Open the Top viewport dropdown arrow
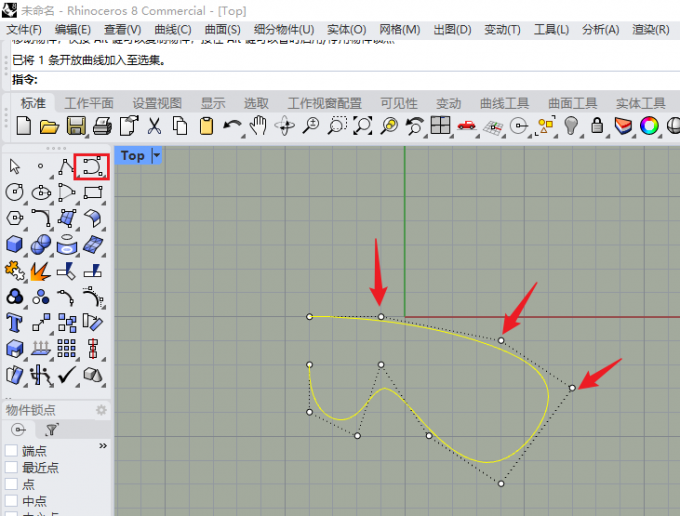Viewport: 680px width, 516px height. point(157,155)
